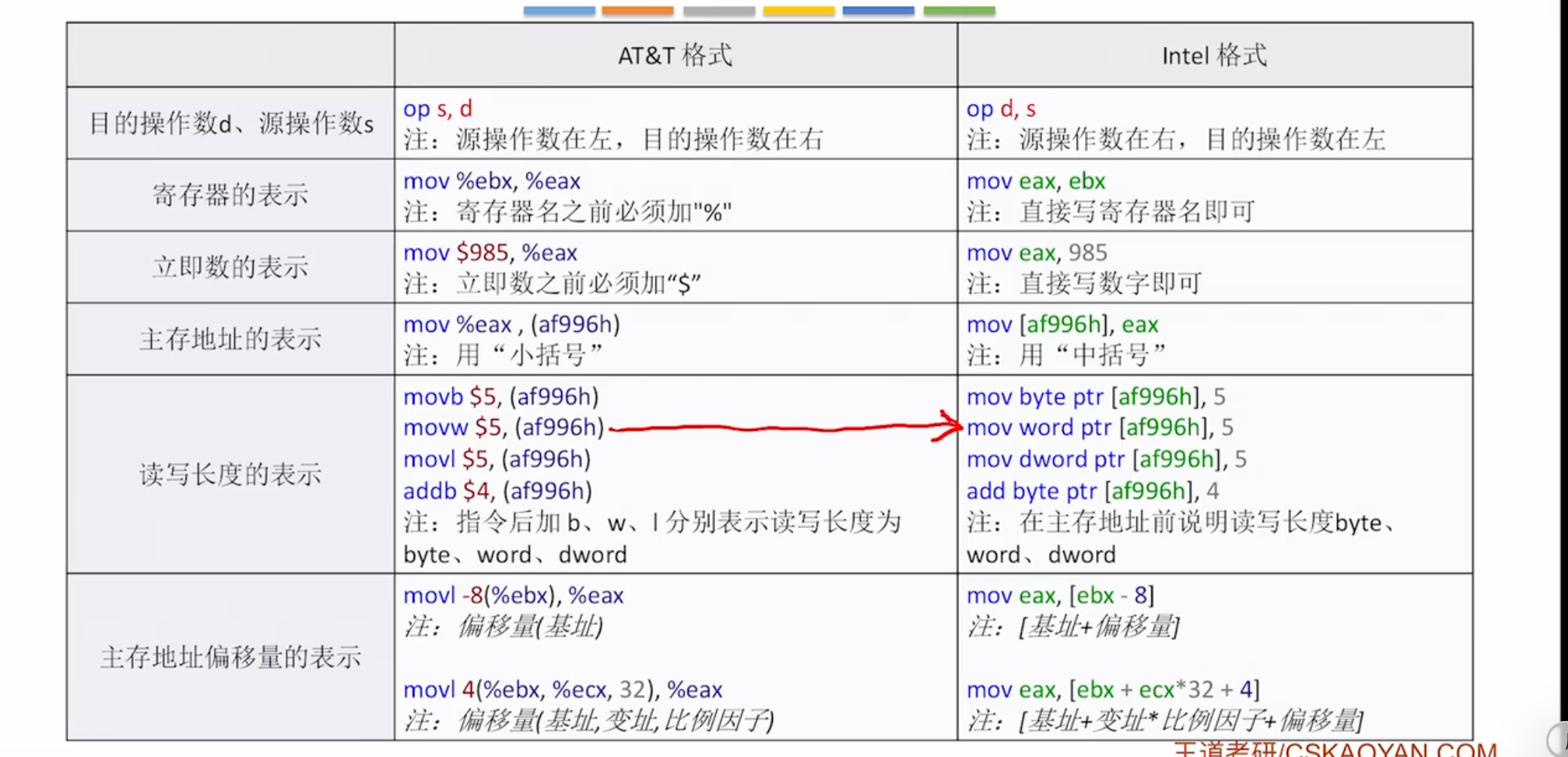Image resolution: width=1568 pixels, height=757 pixels.
Task: Click the "主存地址偏移量的表示" row label
Action: [230, 657]
